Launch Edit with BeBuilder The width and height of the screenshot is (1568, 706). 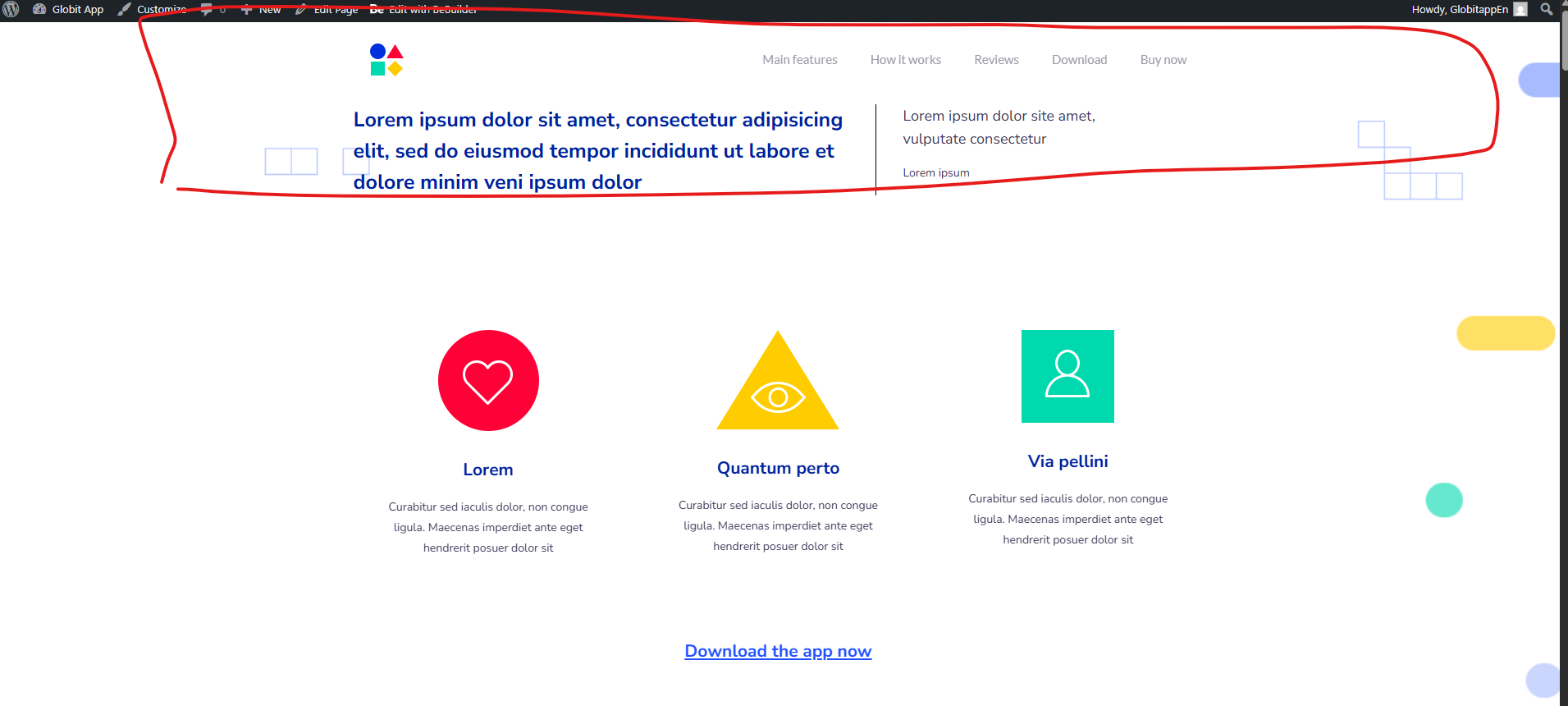coord(423,10)
